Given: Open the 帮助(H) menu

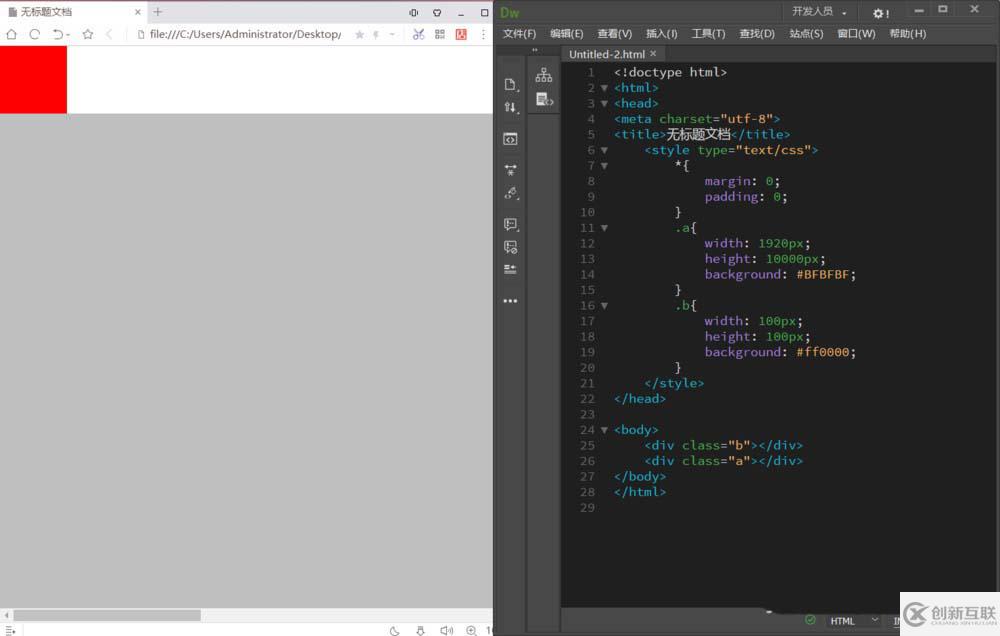Looking at the screenshot, I should click(x=908, y=34).
